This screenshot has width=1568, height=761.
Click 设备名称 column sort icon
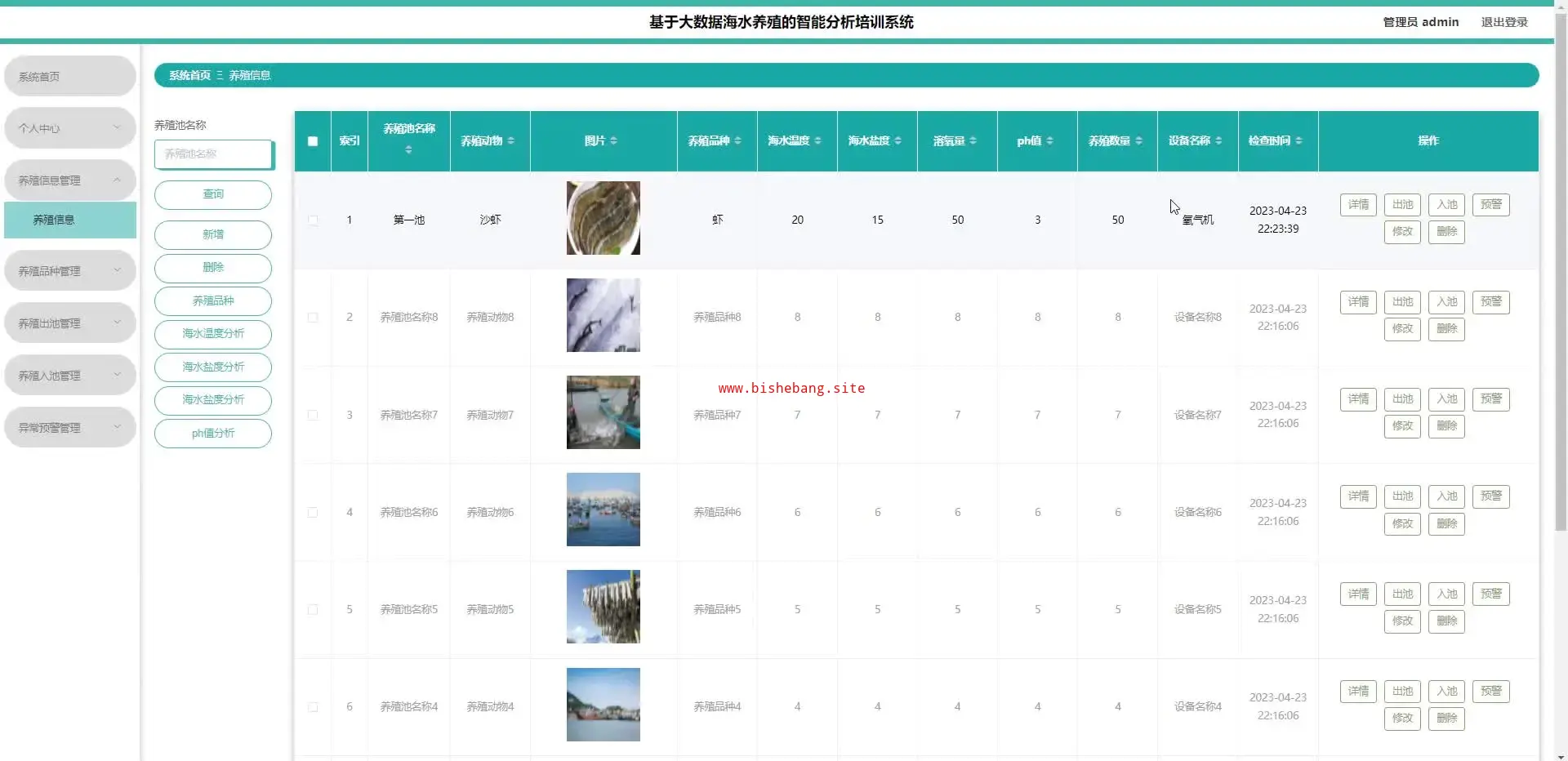[x=1218, y=141]
